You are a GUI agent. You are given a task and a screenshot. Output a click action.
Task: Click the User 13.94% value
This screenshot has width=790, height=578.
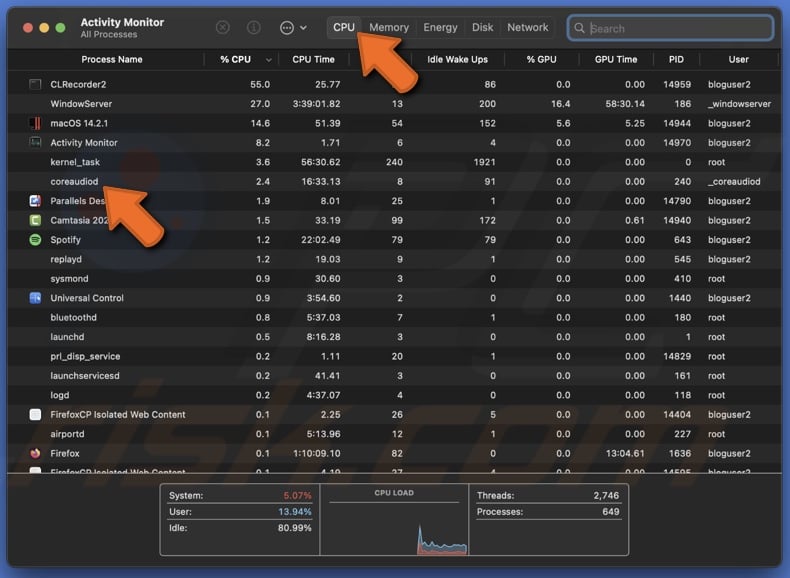pyautogui.click(x=295, y=512)
